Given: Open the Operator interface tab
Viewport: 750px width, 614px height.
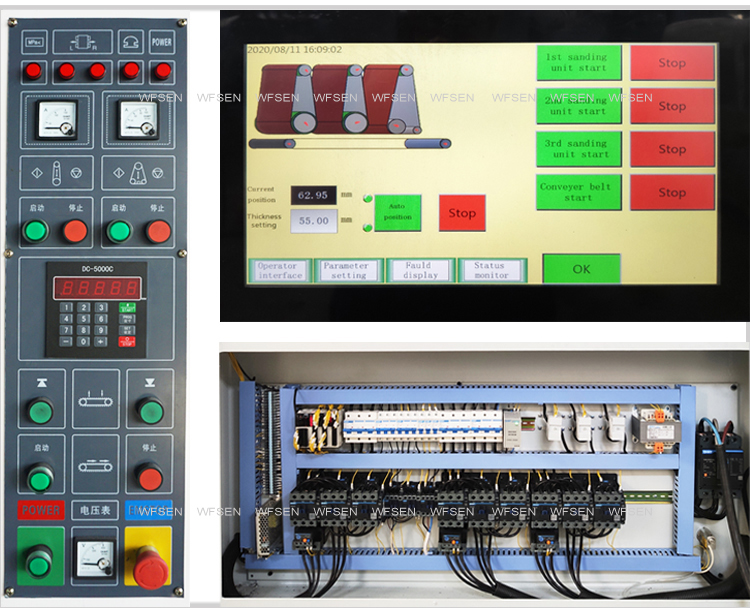Looking at the screenshot, I should [x=278, y=271].
